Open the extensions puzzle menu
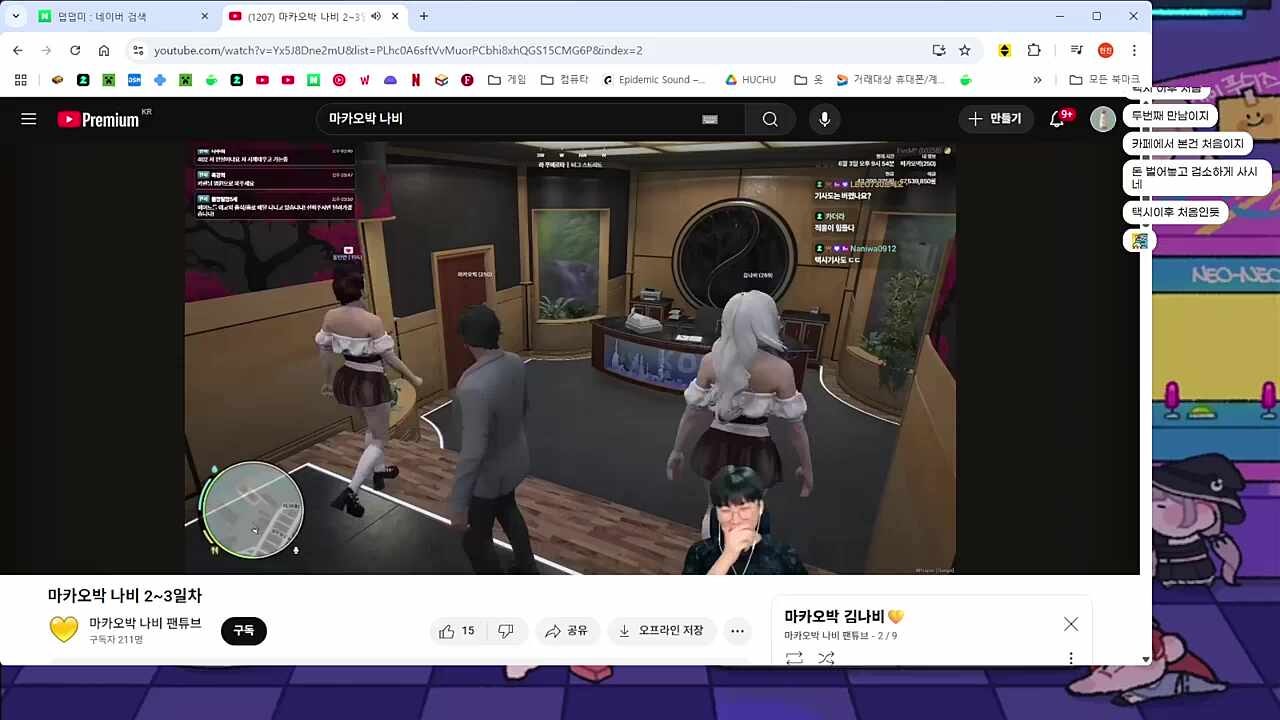The image size is (1280, 720). [x=1034, y=50]
